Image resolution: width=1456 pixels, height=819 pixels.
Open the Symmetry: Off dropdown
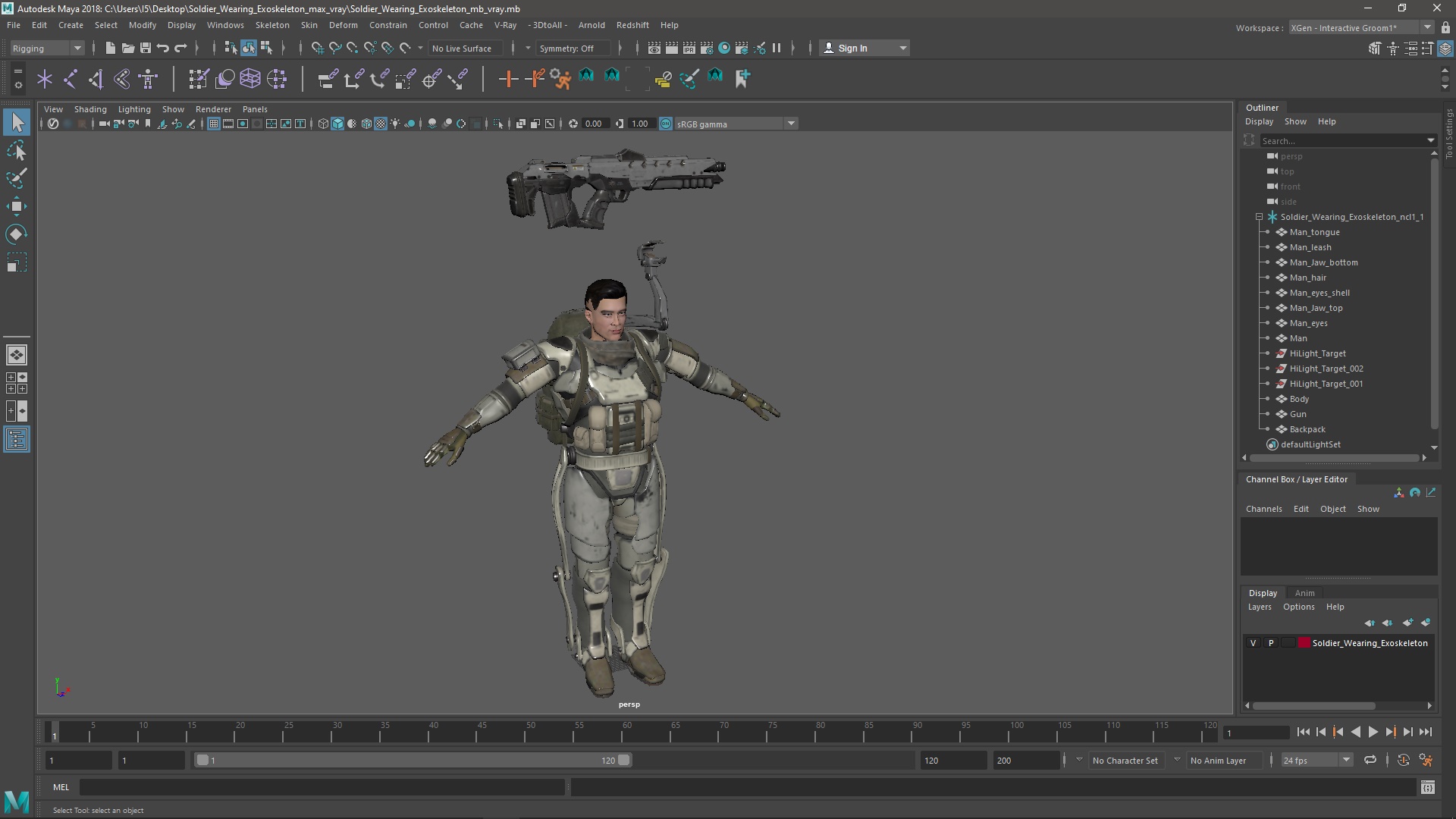[573, 48]
